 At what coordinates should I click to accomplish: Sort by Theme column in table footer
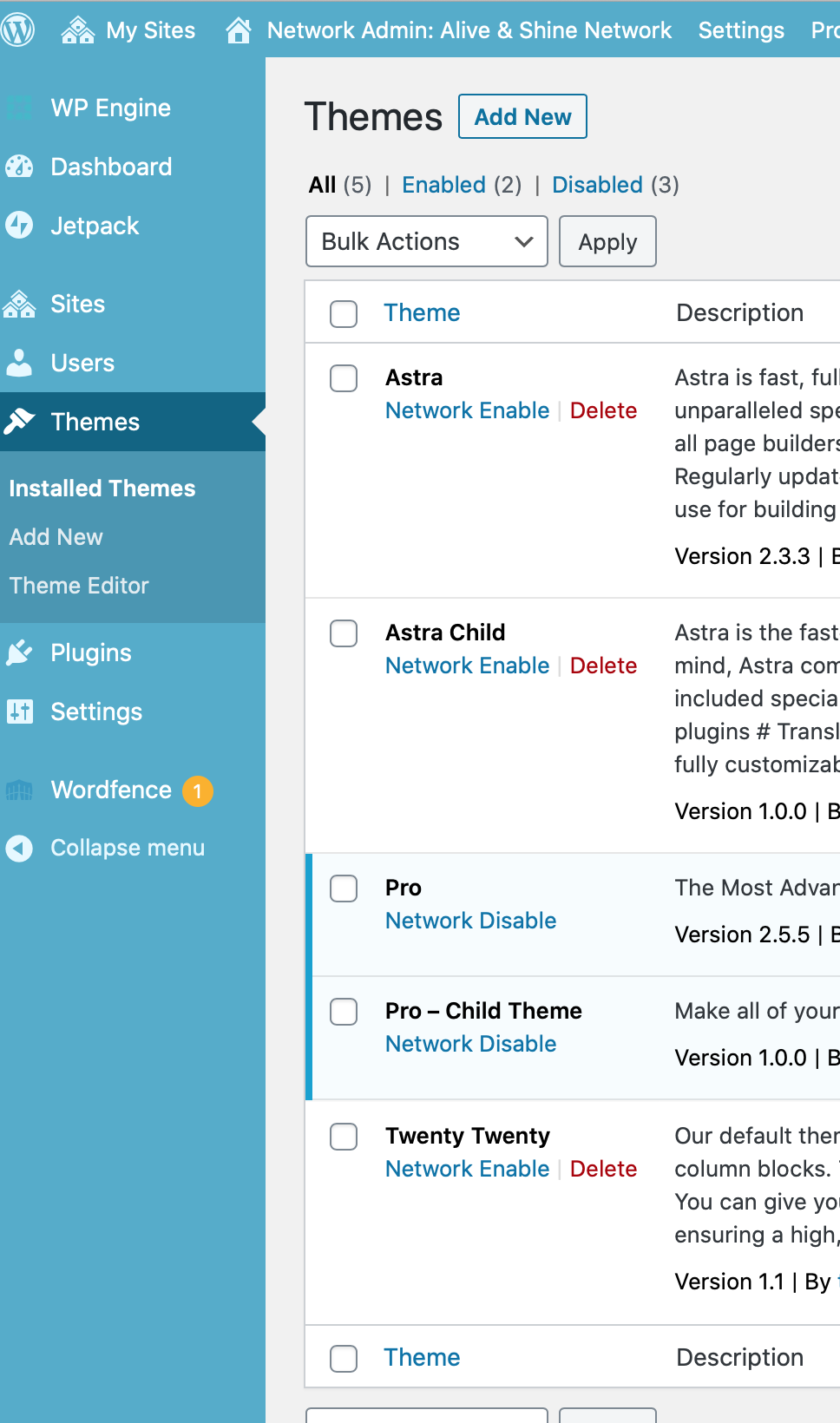422,1357
